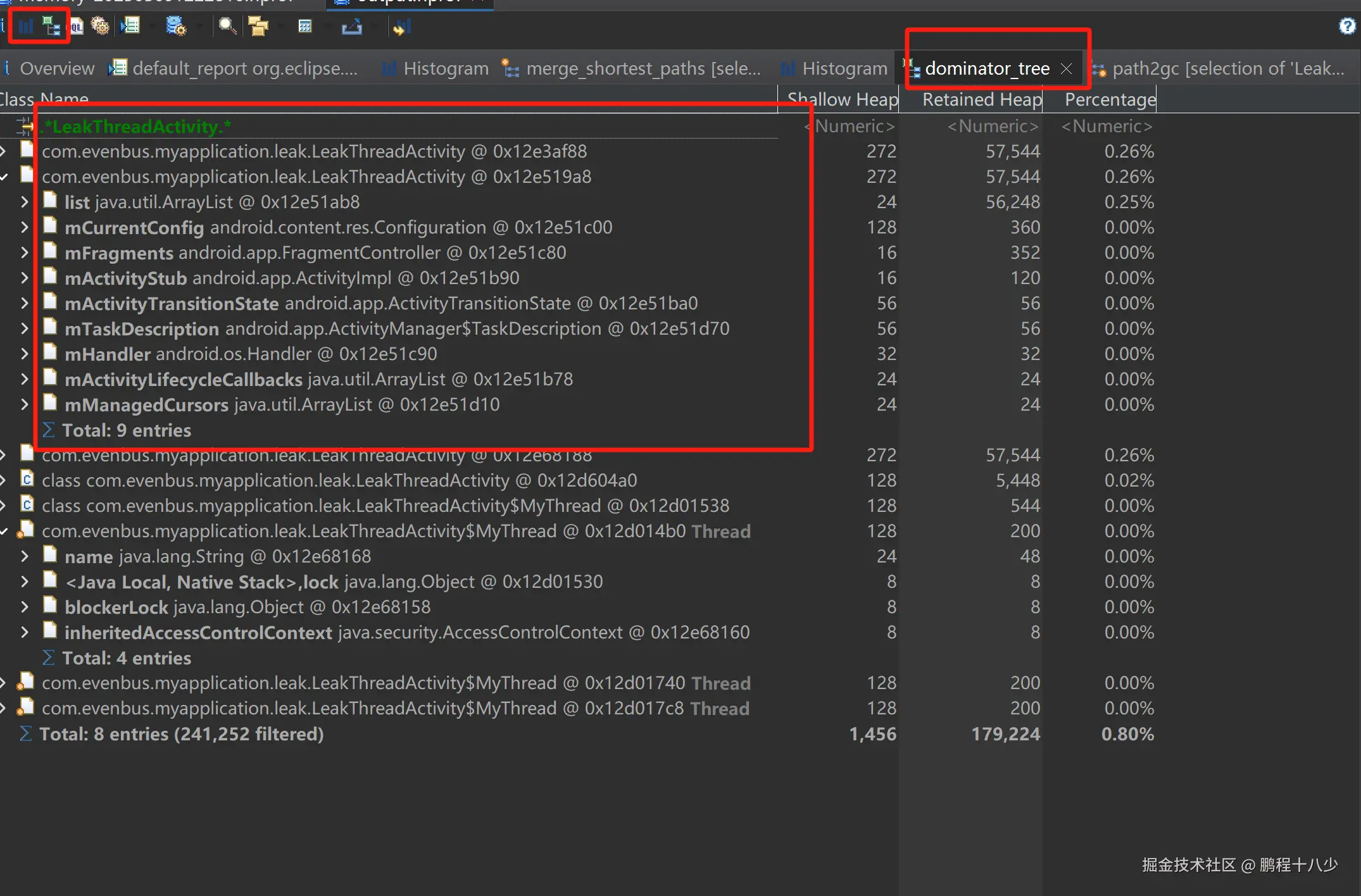Switch to the Overview tab
Screen dimensions: 1361x896
pyautogui.click(x=56, y=68)
